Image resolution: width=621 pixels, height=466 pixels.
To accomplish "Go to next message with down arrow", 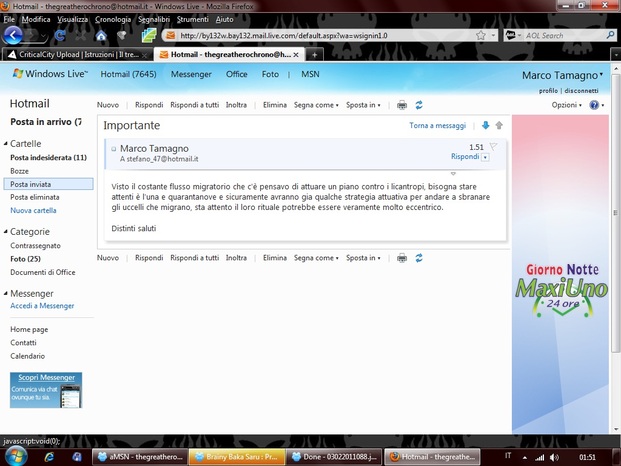I will (x=486, y=126).
